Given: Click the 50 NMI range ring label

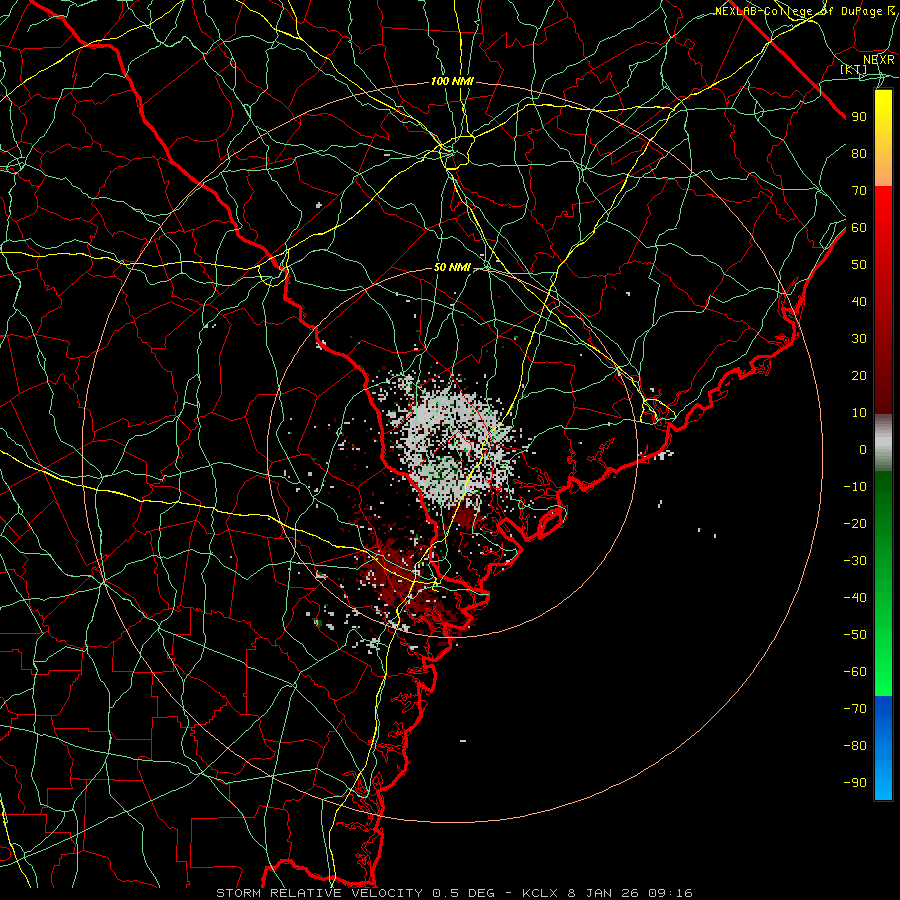Looking at the screenshot, I should (452, 267).
